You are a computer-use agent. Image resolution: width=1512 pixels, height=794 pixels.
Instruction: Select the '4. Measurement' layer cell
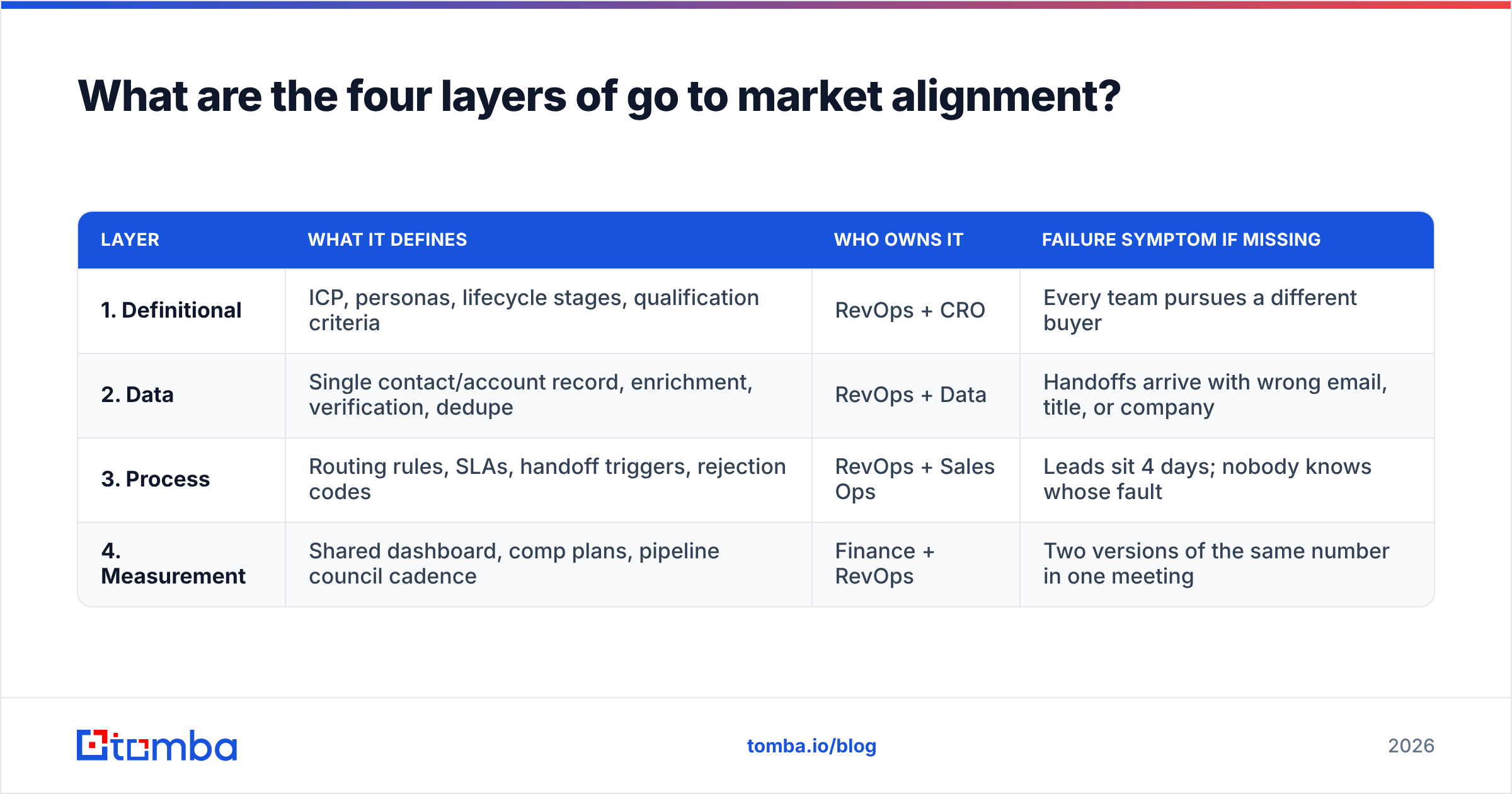coord(181,564)
